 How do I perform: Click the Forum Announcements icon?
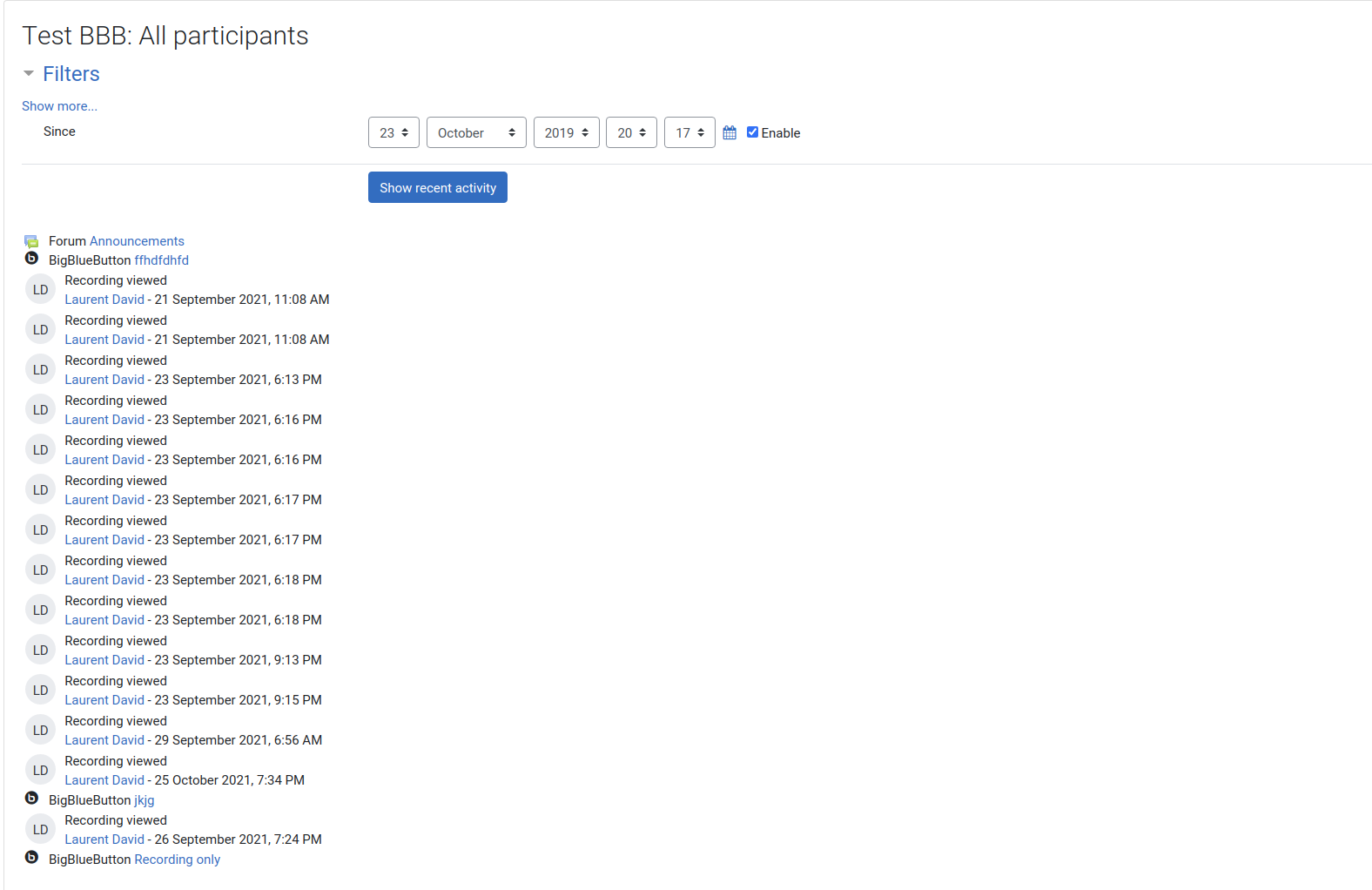tap(31, 241)
